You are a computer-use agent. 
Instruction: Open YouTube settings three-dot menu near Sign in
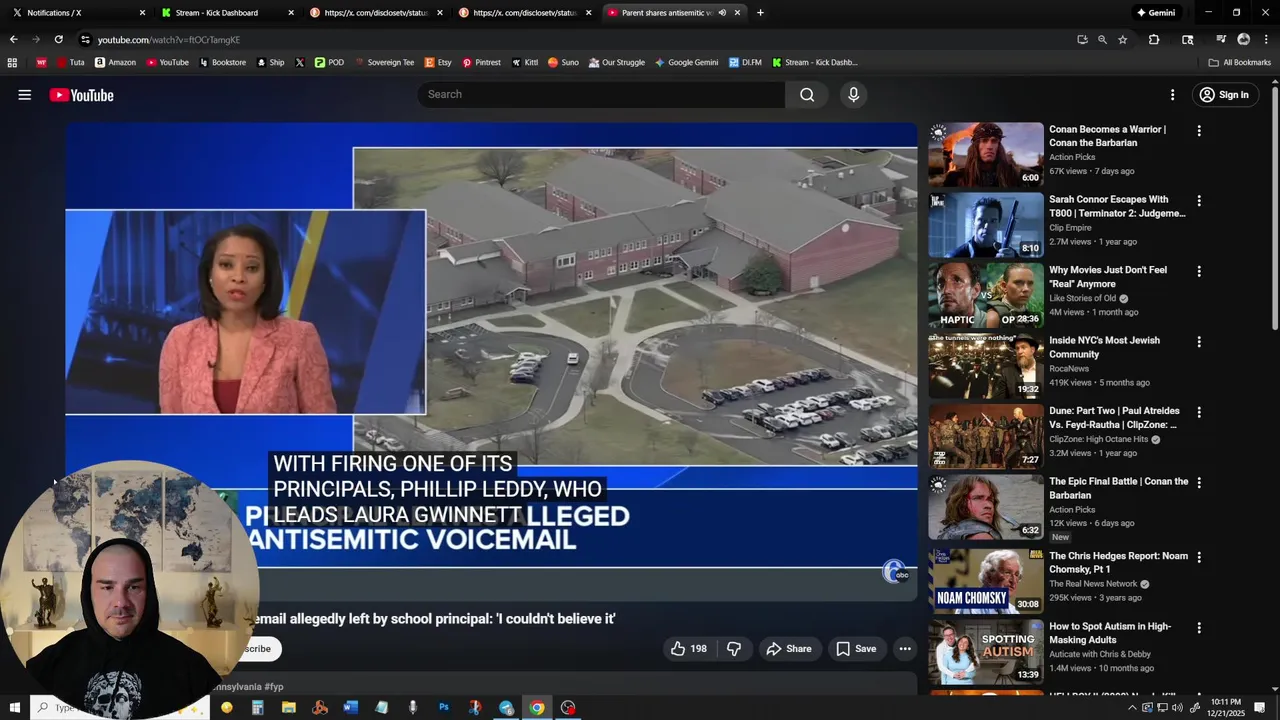1172,95
